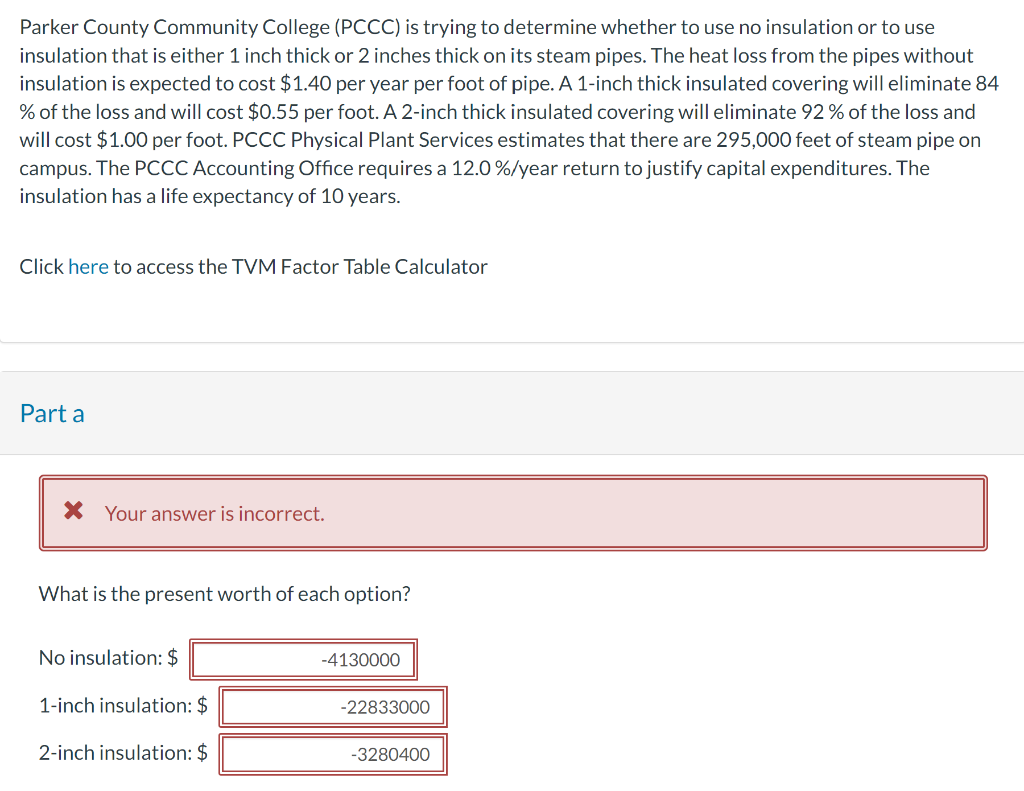Click the 'Click here to access' sentence

(x=253, y=267)
